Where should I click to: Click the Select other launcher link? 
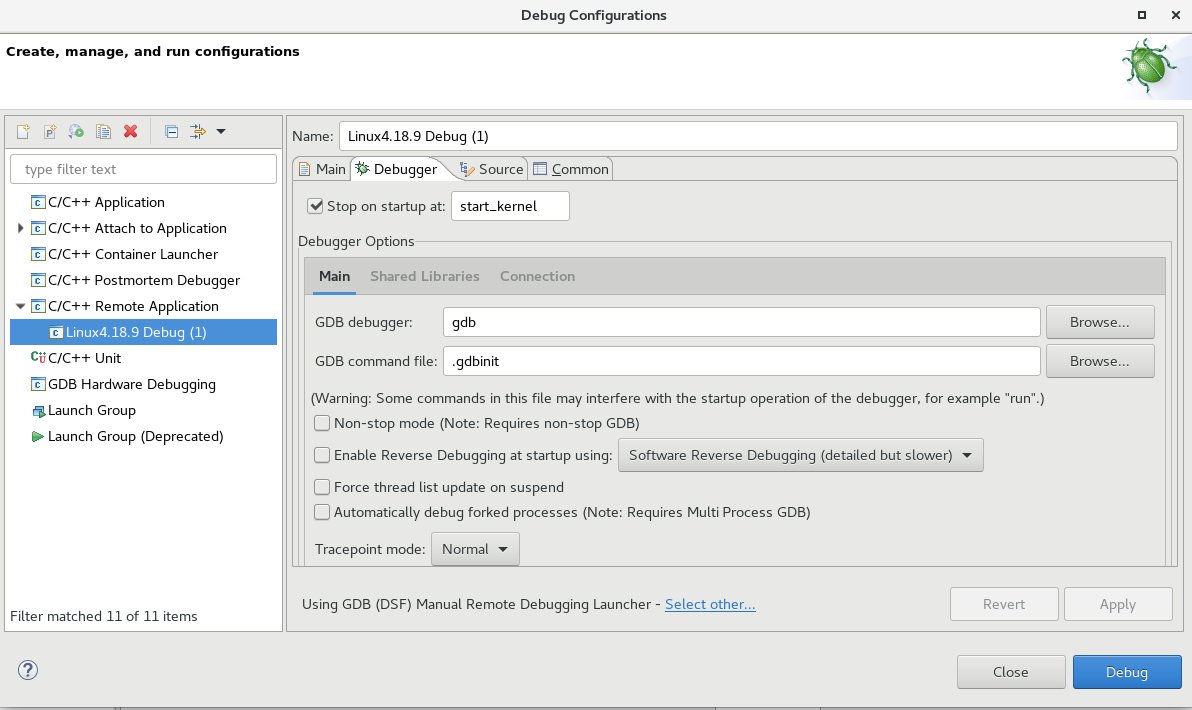point(710,604)
